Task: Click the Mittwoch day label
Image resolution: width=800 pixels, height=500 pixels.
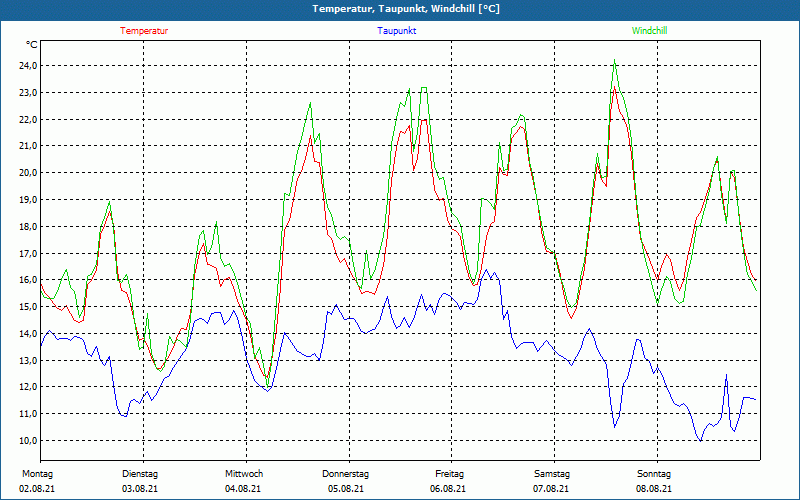Action: tap(244, 474)
